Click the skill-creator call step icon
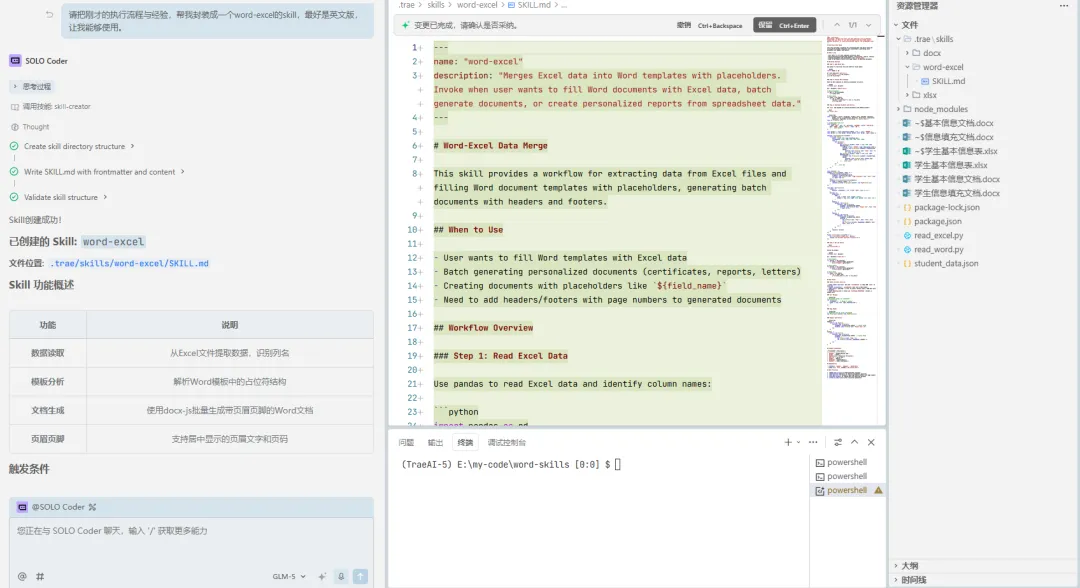 click(x=14, y=107)
